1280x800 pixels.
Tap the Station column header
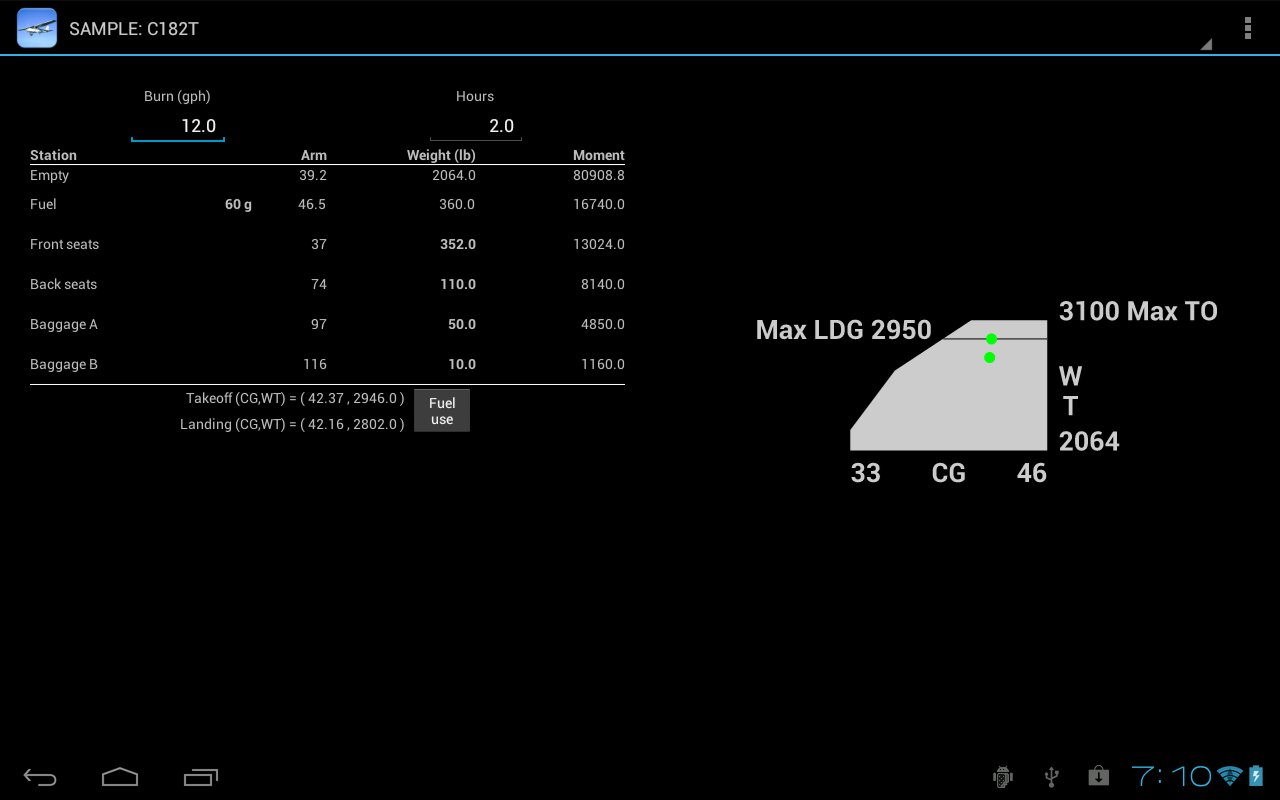53,155
